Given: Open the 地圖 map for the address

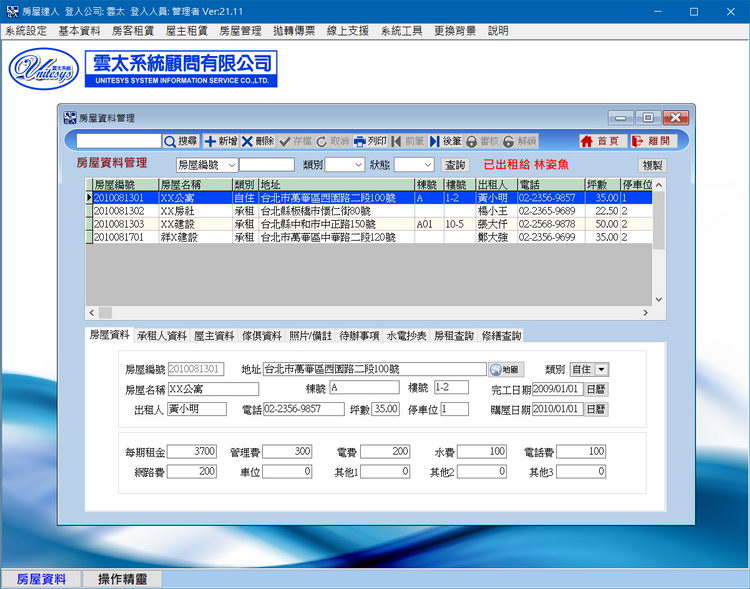Looking at the screenshot, I should [x=506, y=370].
